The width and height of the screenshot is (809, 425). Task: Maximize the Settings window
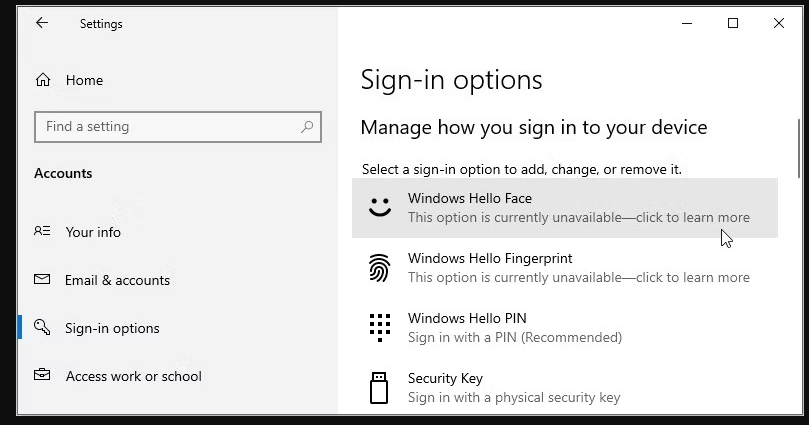pos(733,23)
